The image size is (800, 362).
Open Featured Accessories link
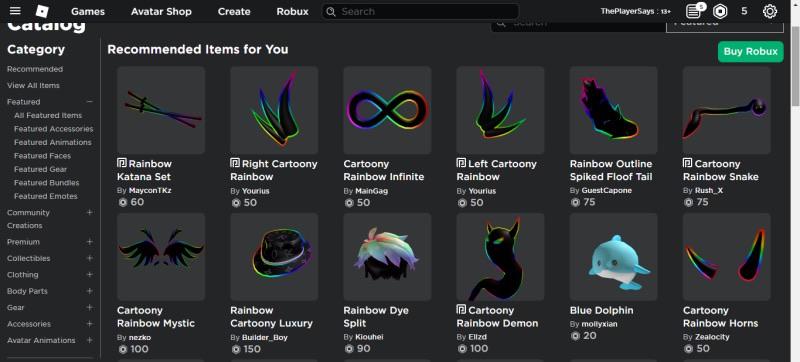(54, 129)
